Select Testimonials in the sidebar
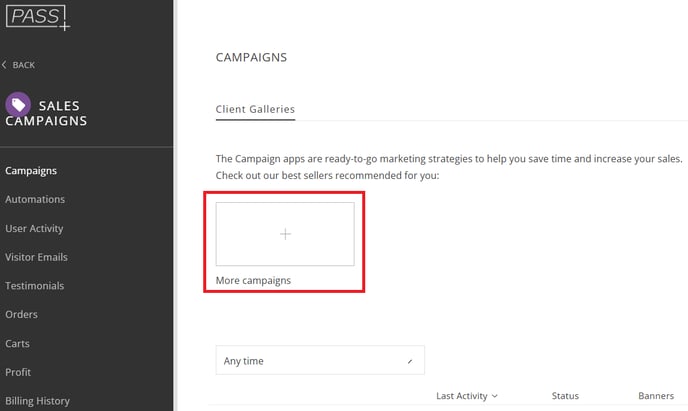The image size is (688, 411). 35,286
